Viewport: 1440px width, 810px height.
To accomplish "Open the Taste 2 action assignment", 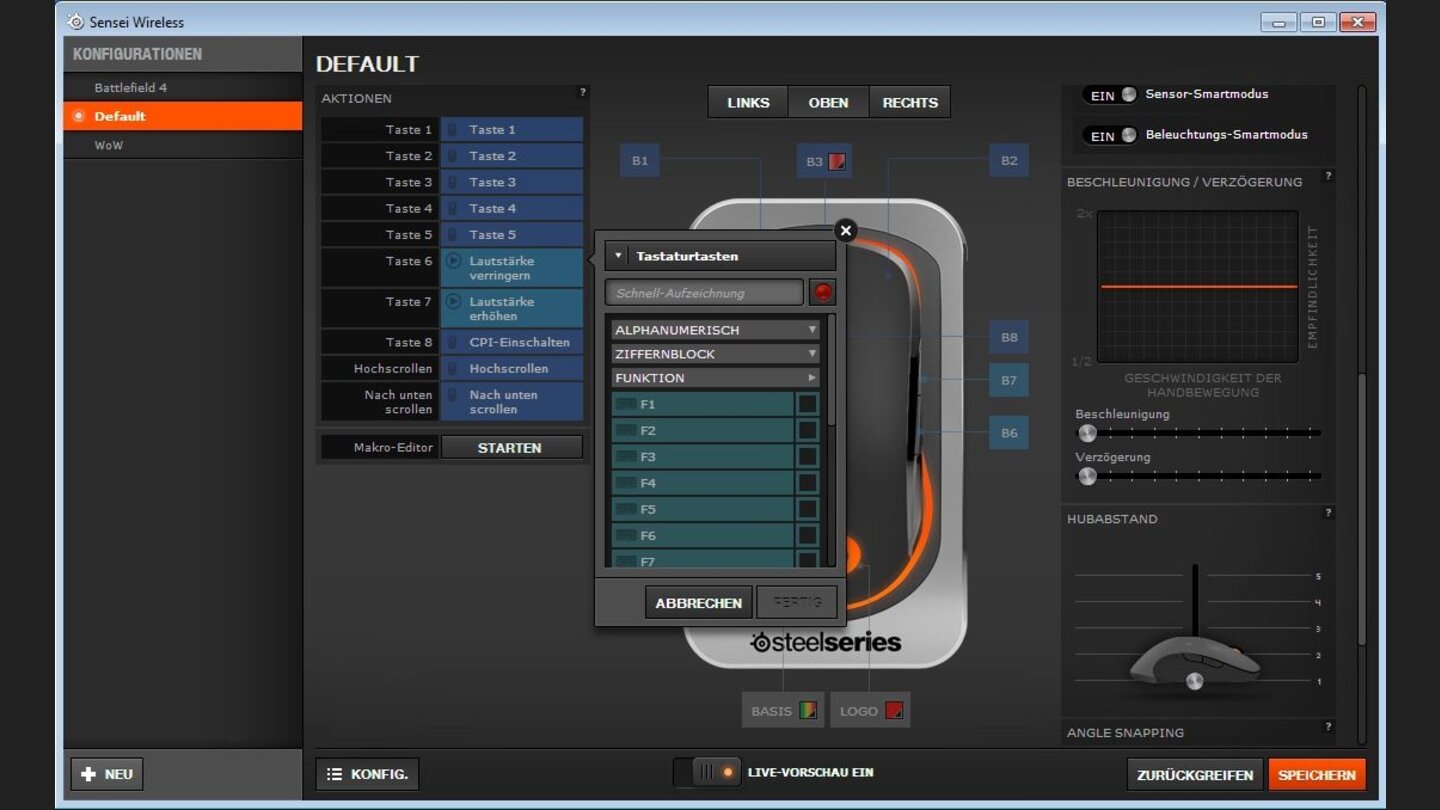I will pos(511,155).
